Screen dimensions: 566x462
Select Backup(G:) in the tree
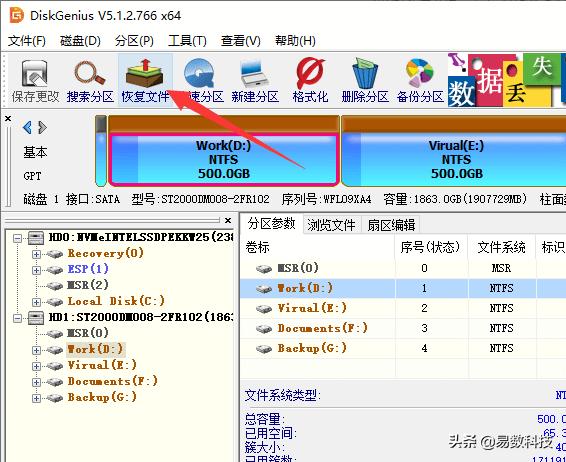[102, 397]
